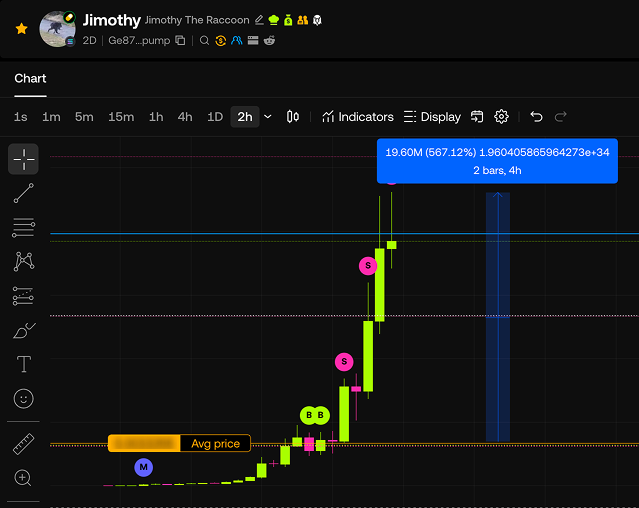639x508 pixels.
Task: Select the brush drawing tool
Action: pyautogui.click(x=24, y=330)
